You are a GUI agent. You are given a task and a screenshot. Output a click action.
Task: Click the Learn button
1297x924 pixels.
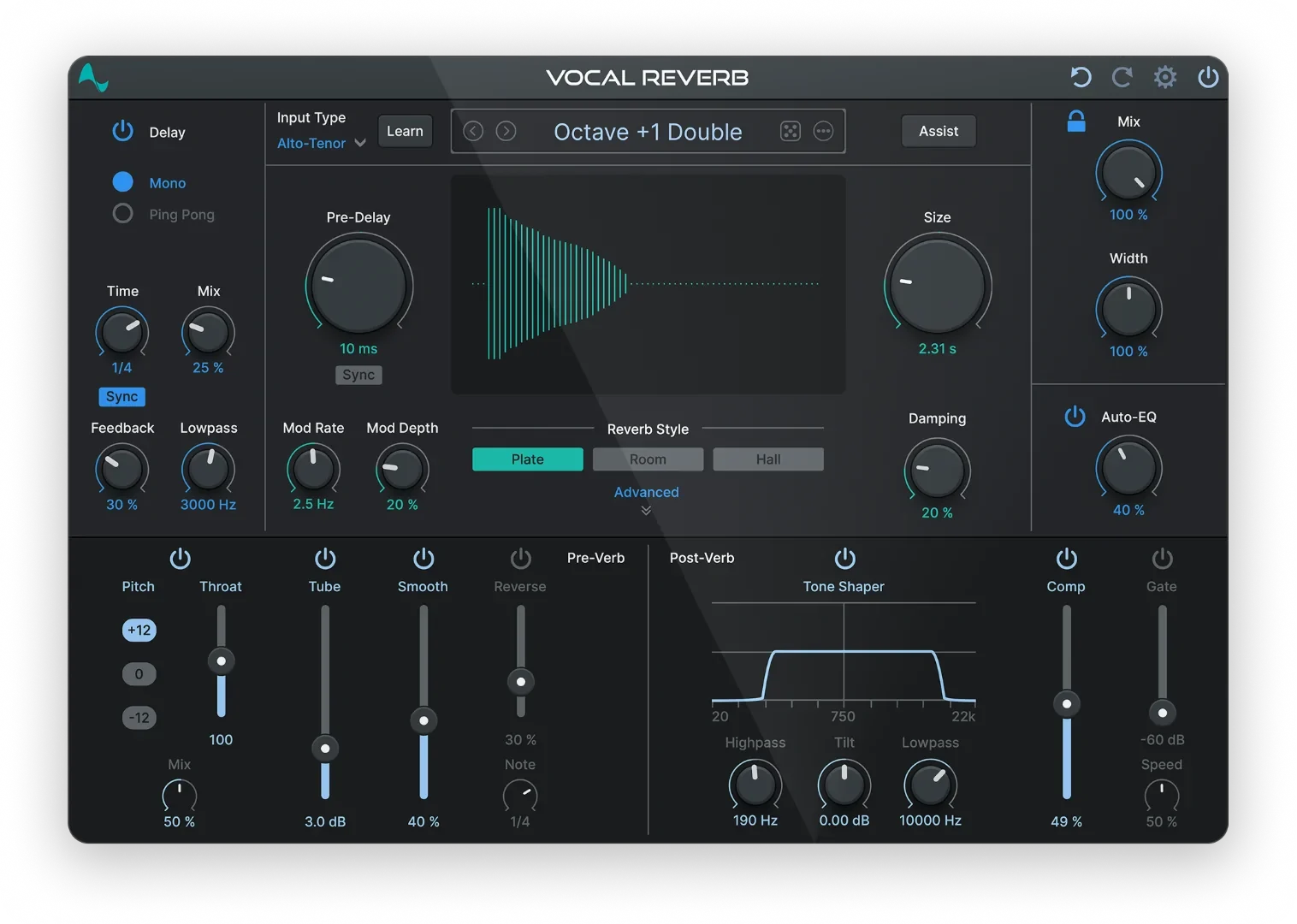405,131
